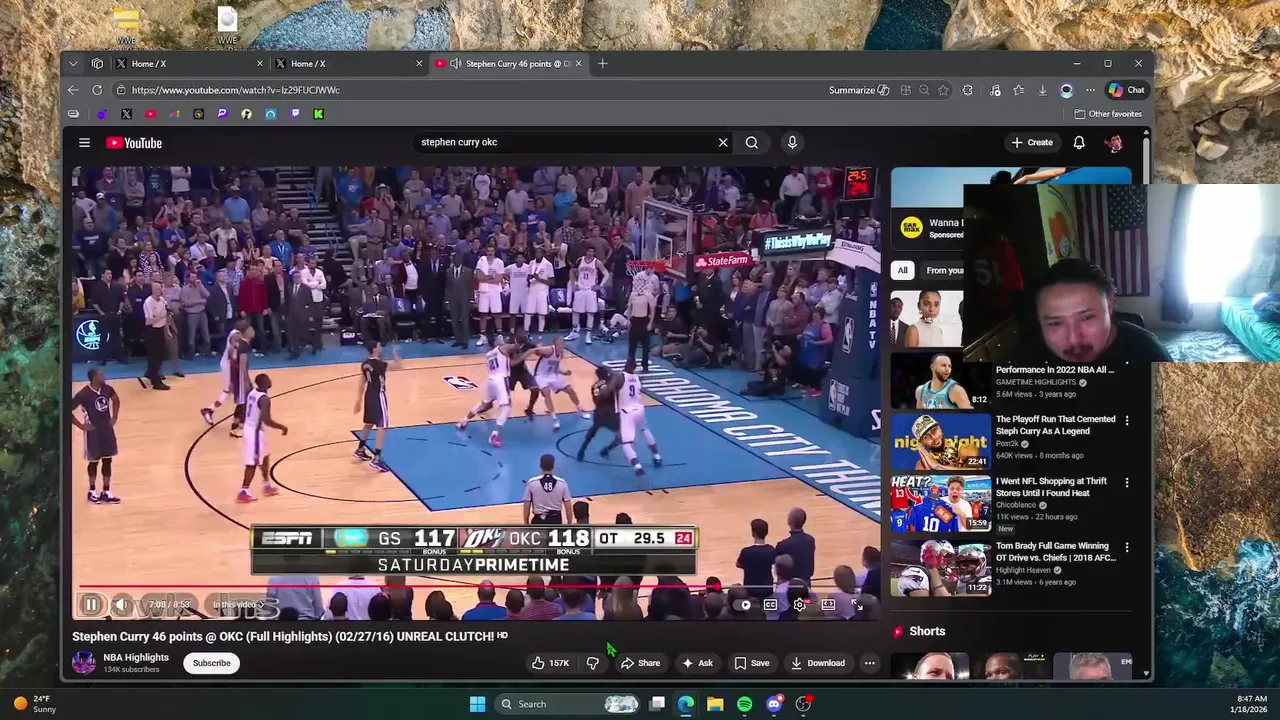
Task: Click the Share button
Action: click(x=640, y=663)
